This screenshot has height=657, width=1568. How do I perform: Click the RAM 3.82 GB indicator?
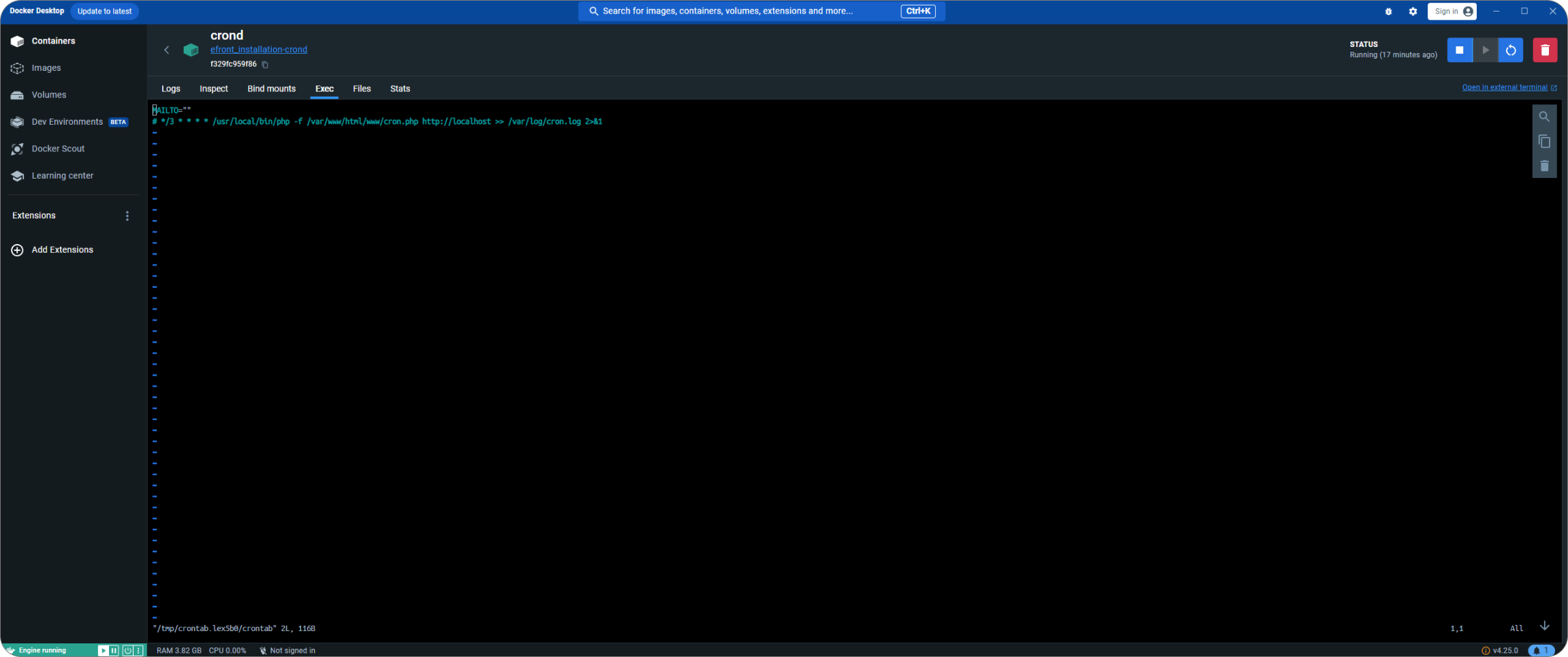pyautogui.click(x=179, y=651)
